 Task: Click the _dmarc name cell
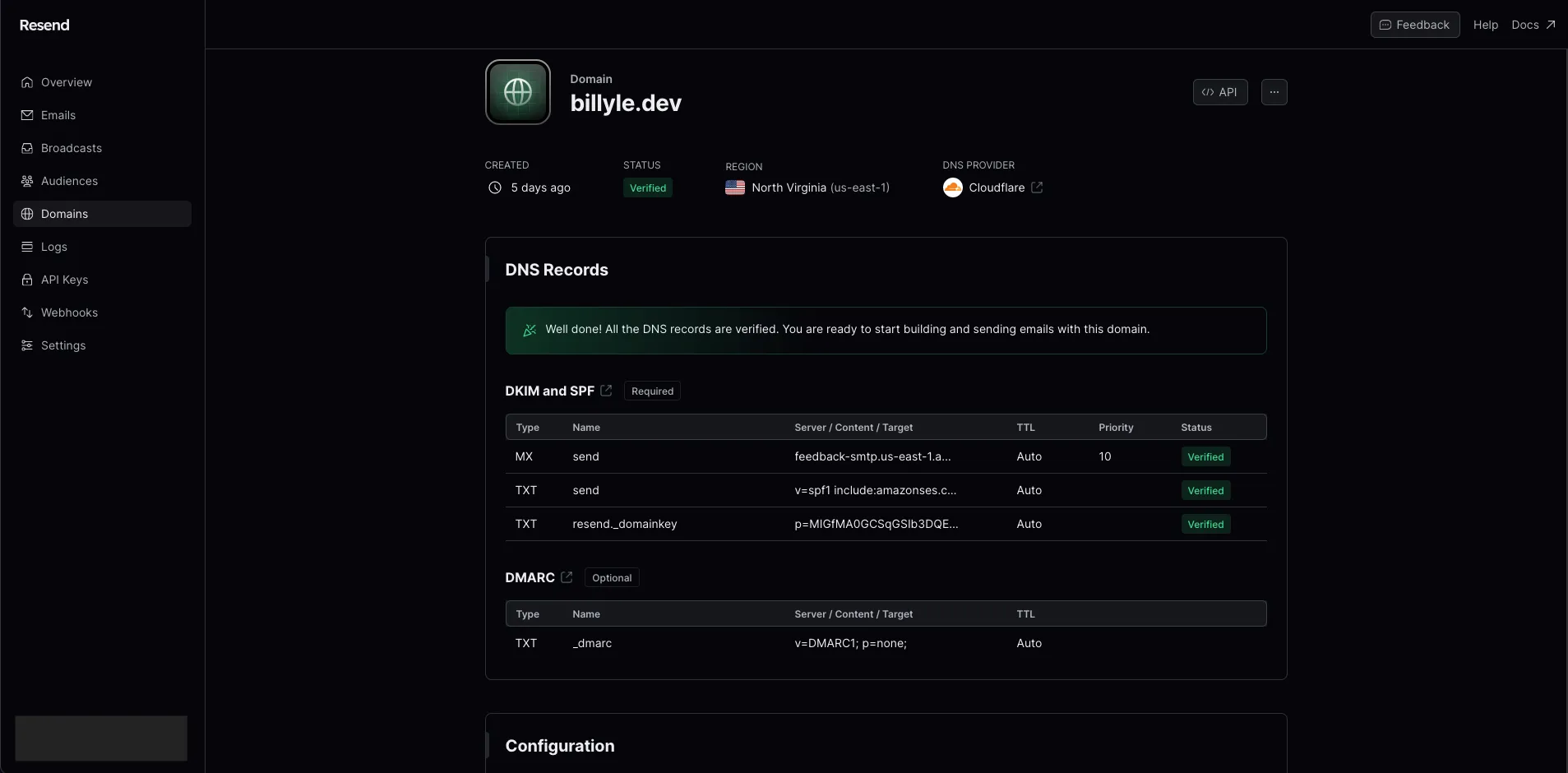pos(592,643)
